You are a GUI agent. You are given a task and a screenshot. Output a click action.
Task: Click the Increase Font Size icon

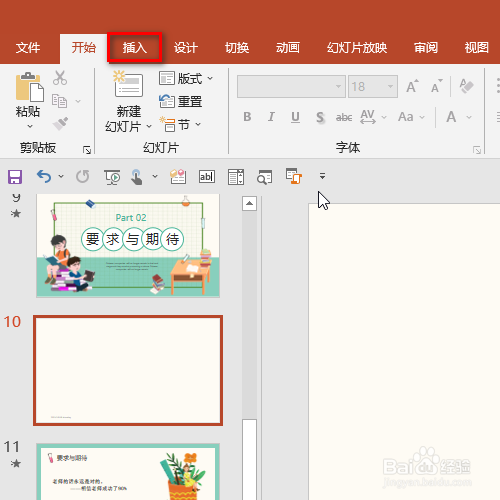click(412, 86)
